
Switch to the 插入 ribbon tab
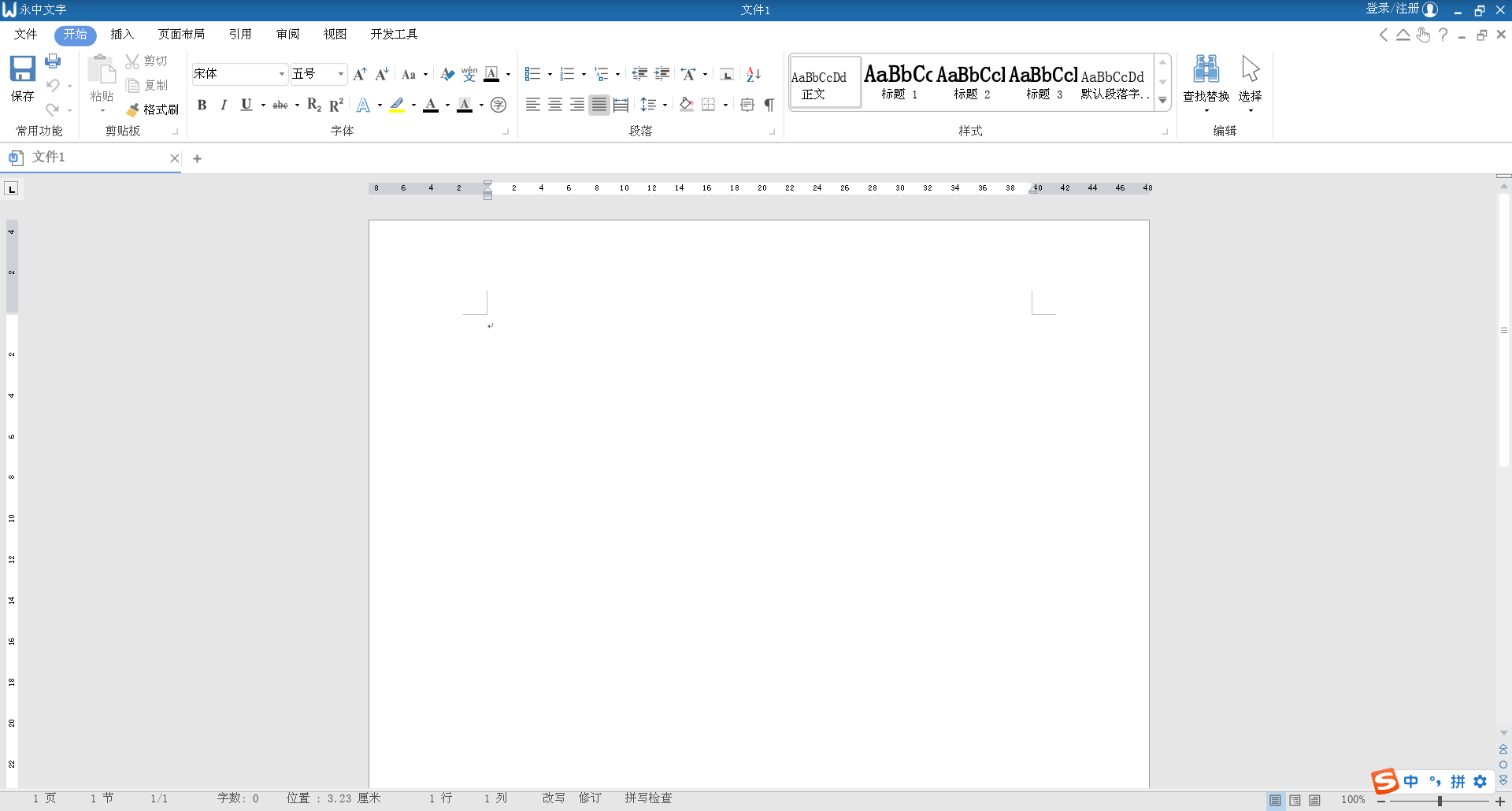[x=120, y=34]
